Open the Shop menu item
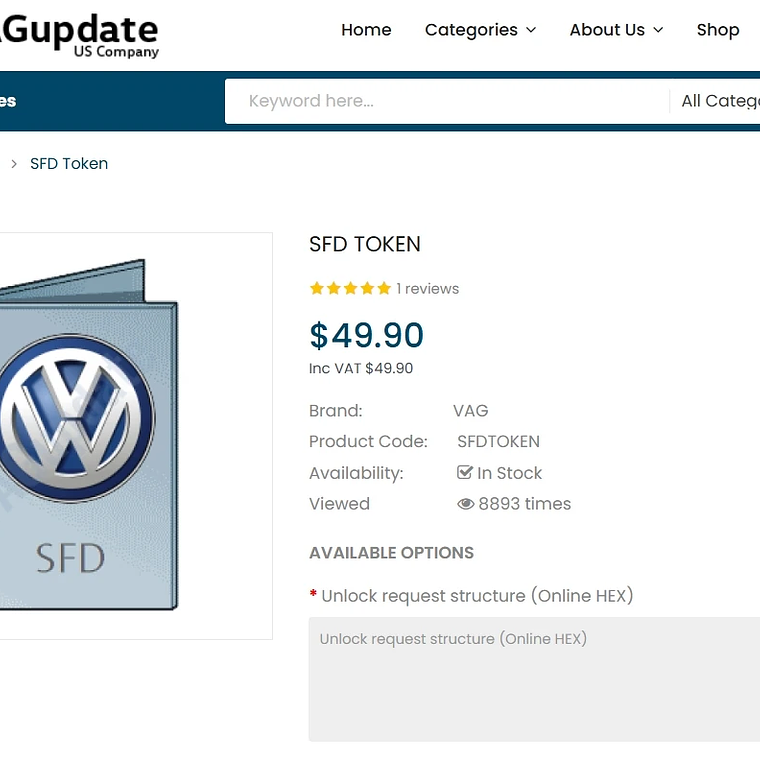 coord(718,30)
